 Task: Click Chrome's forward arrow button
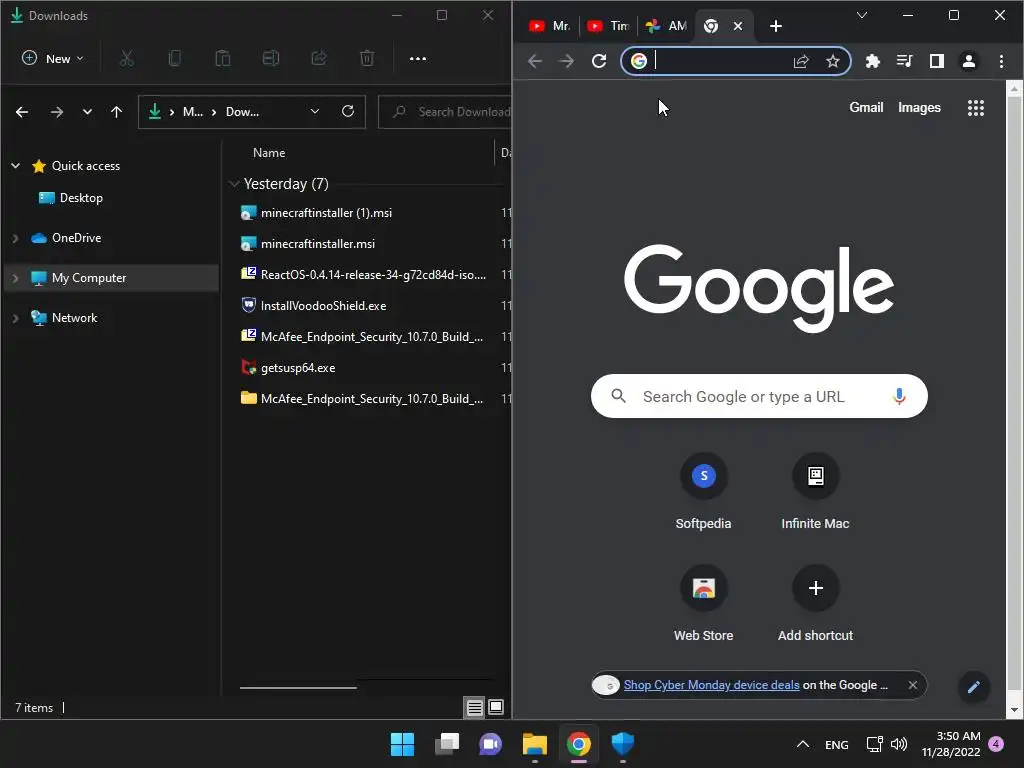(566, 61)
